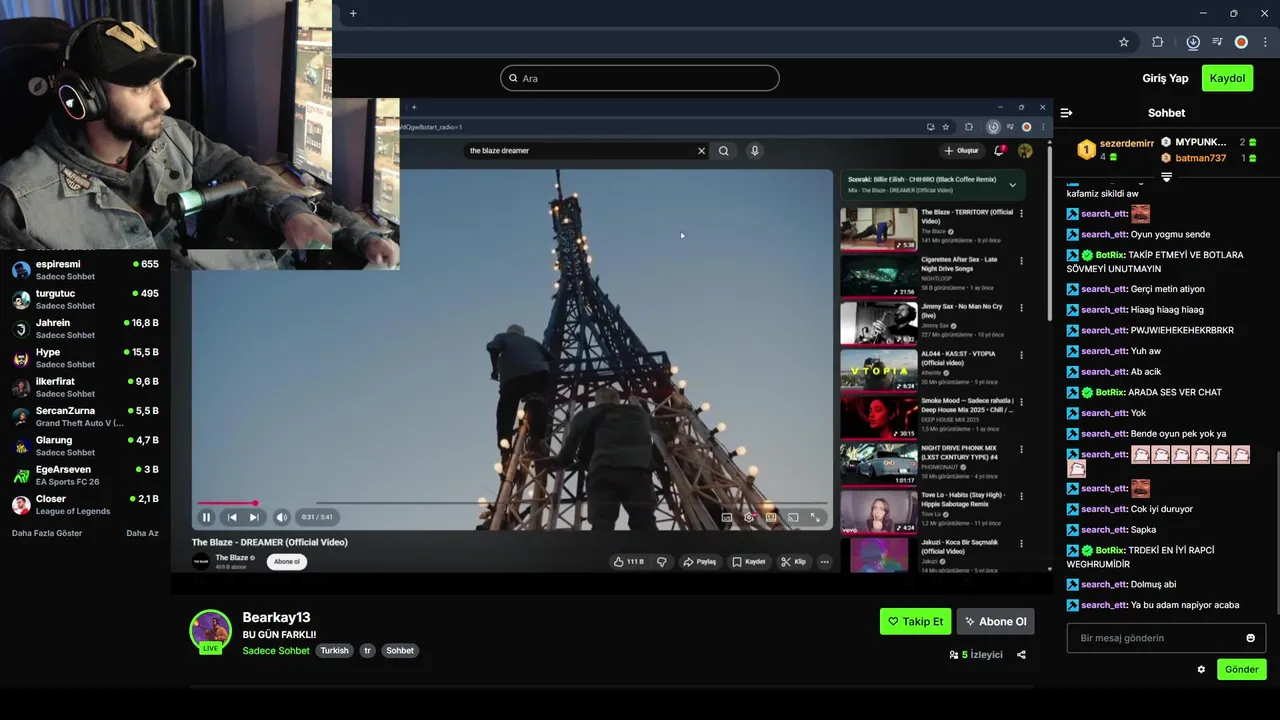Select the tr tag
Image resolution: width=1280 pixels, height=720 pixels.
(x=367, y=651)
